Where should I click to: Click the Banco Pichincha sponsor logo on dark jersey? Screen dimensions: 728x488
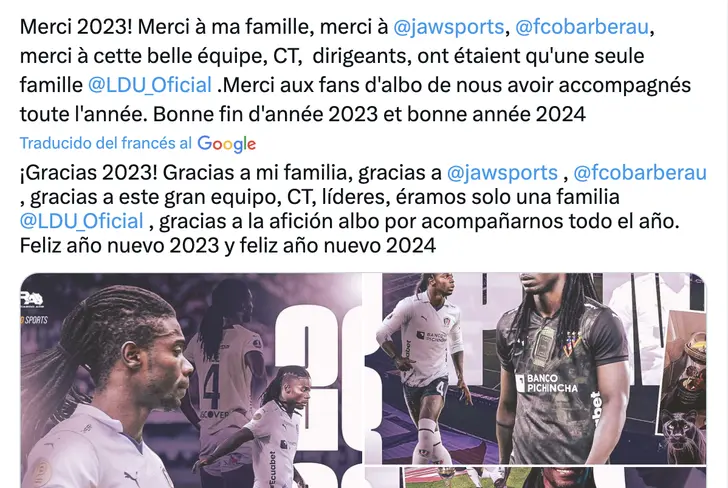pos(547,383)
